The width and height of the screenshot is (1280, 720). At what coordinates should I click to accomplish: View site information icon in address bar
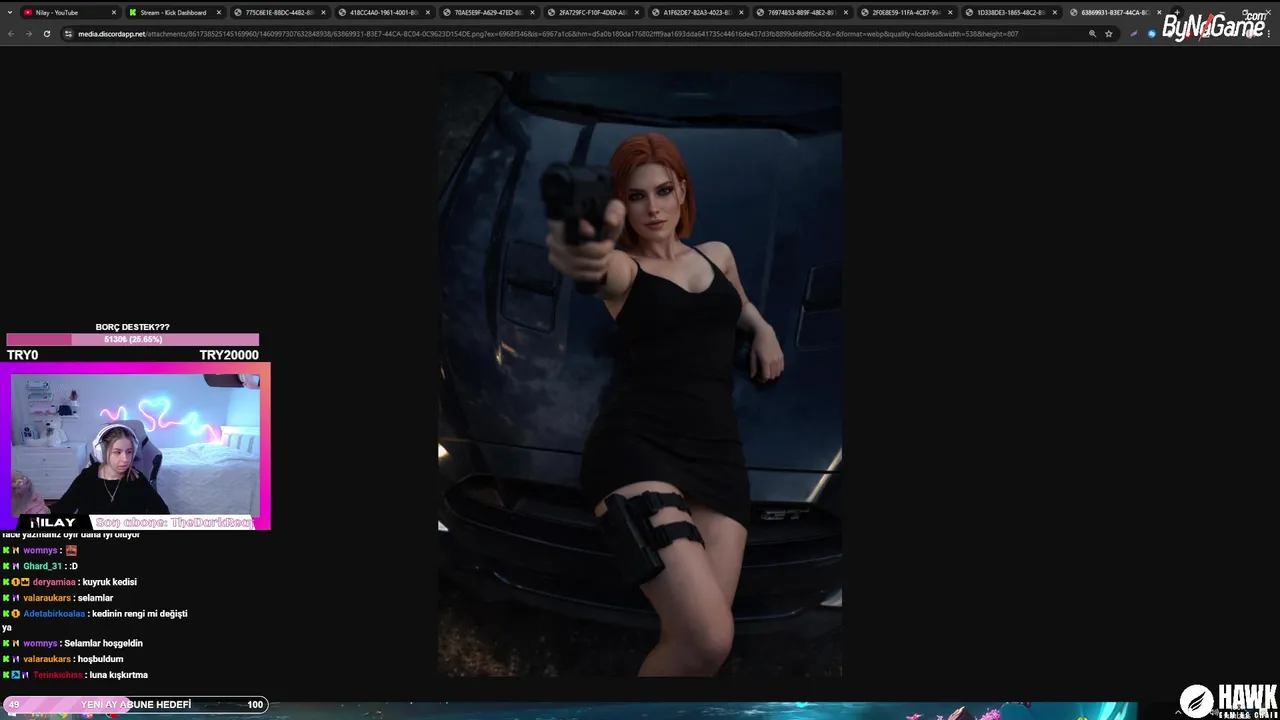click(x=68, y=33)
